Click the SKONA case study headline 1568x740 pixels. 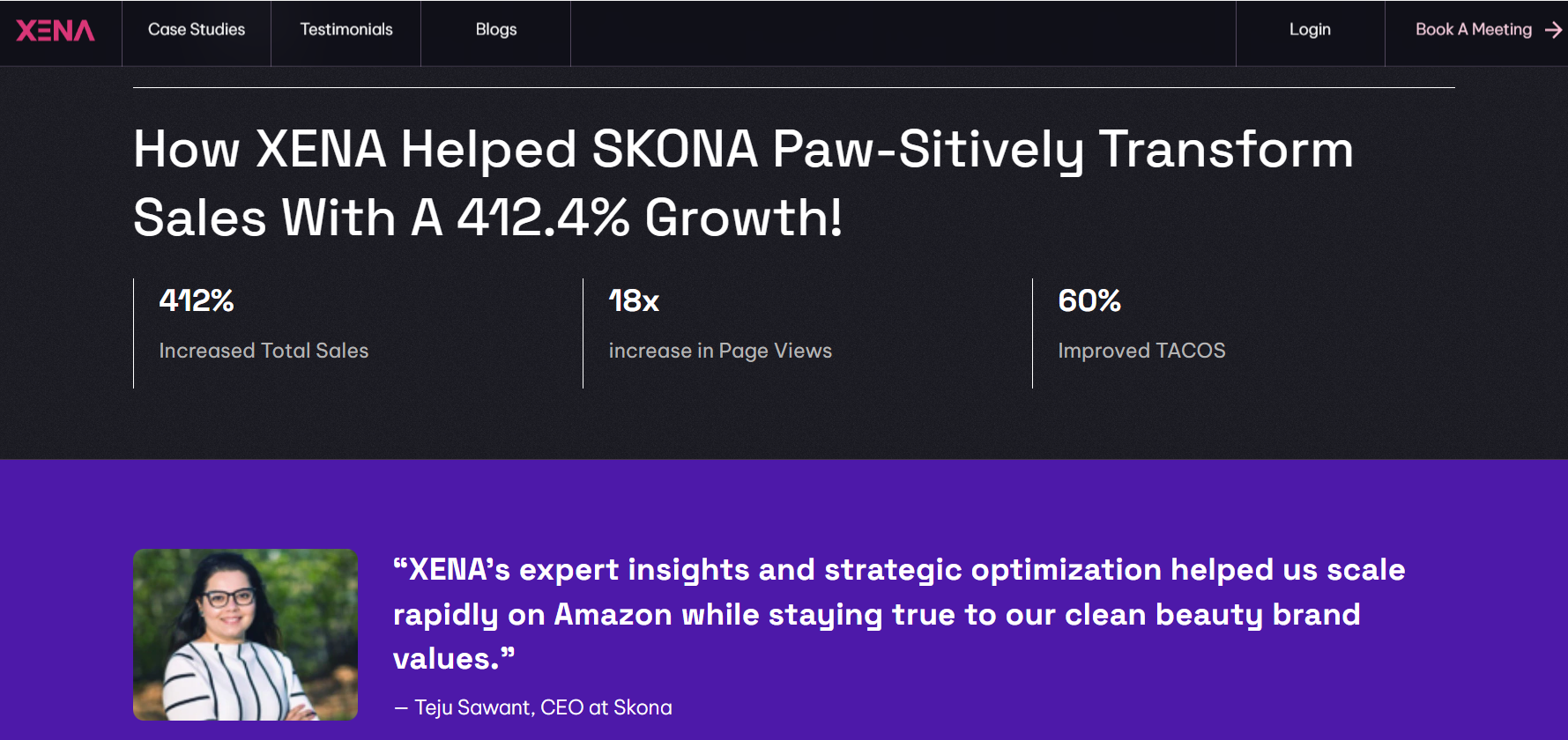click(743, 183)
